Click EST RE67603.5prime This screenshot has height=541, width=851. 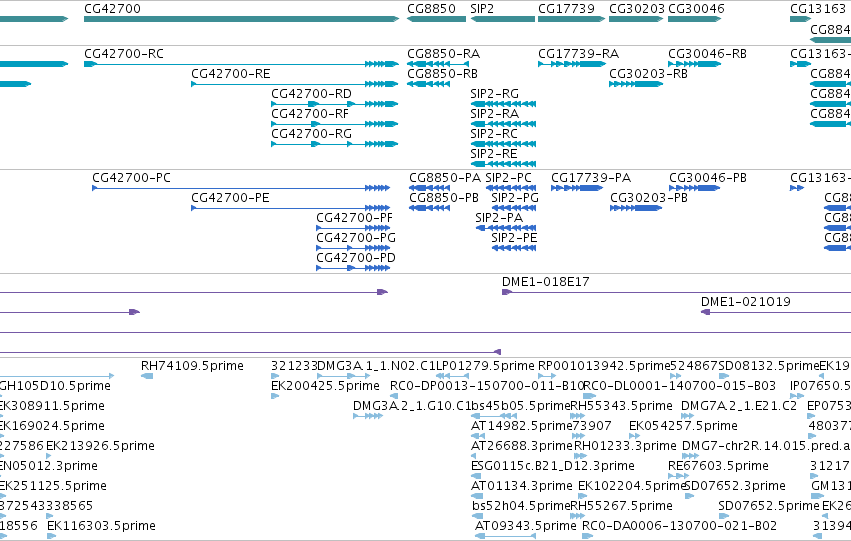click(x=678, y=476)
